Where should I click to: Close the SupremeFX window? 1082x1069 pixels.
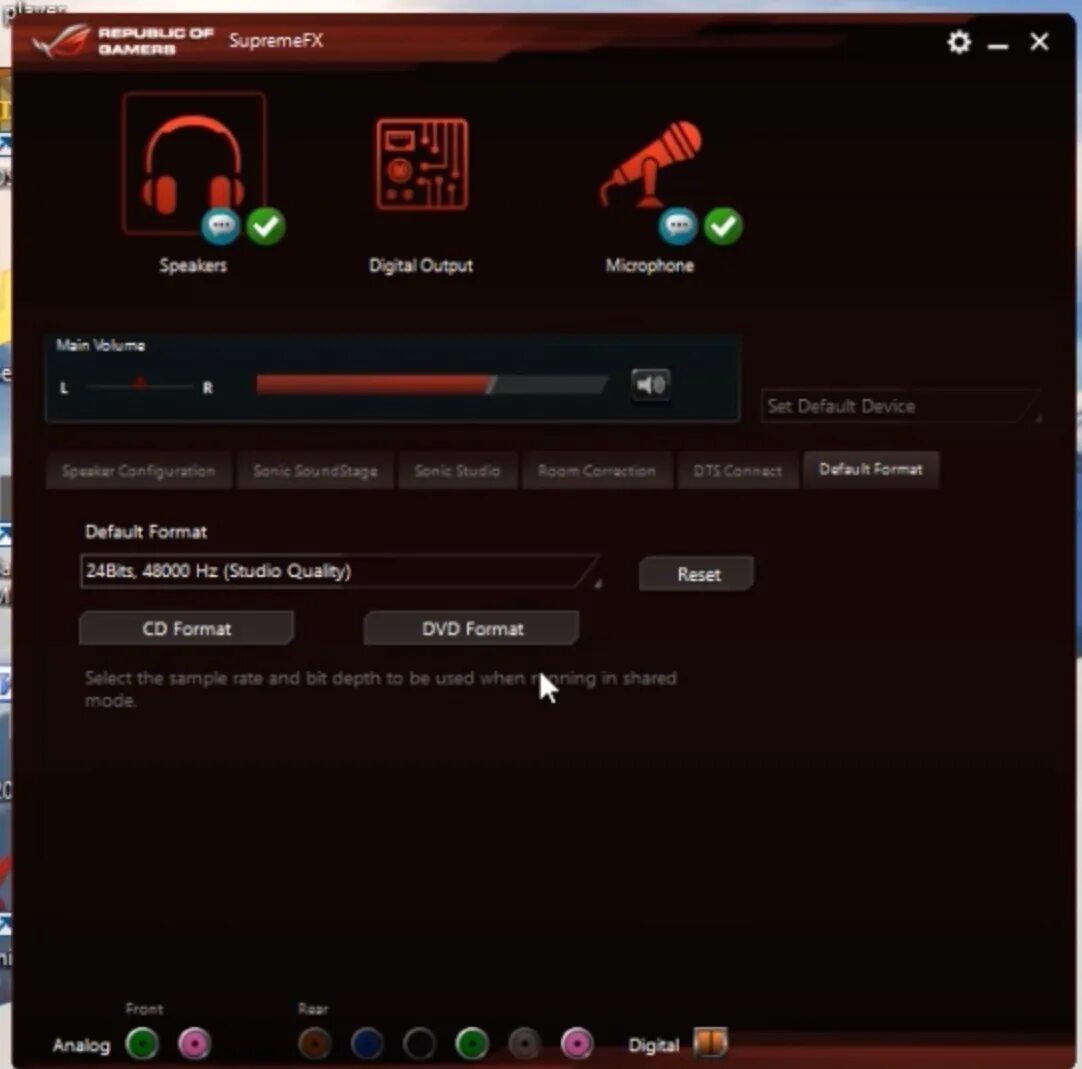[x=1039, y=42]
